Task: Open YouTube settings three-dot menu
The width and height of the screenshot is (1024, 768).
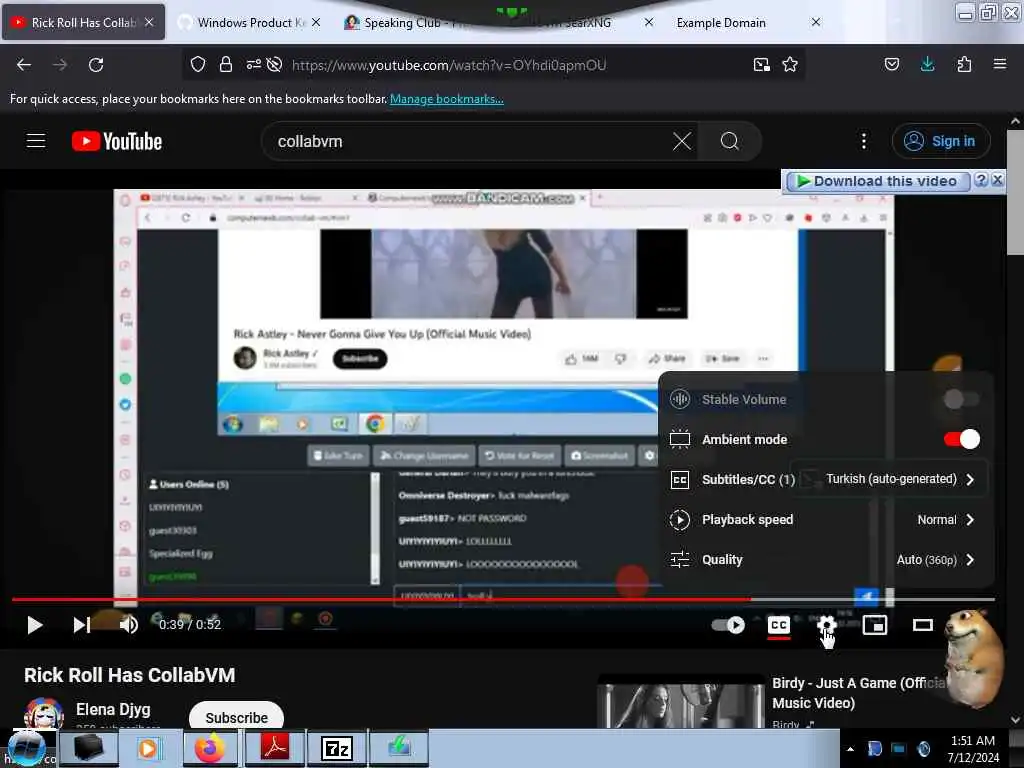Action: pyautogui.click(x=863, y=141)
